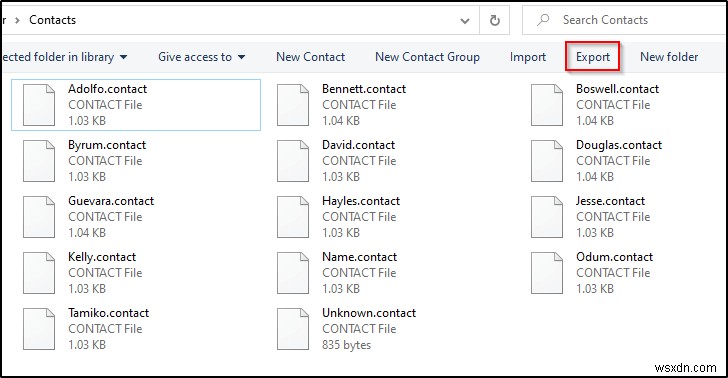
Task: Click the Boswell.contact file name
Action: click(618, 89)
